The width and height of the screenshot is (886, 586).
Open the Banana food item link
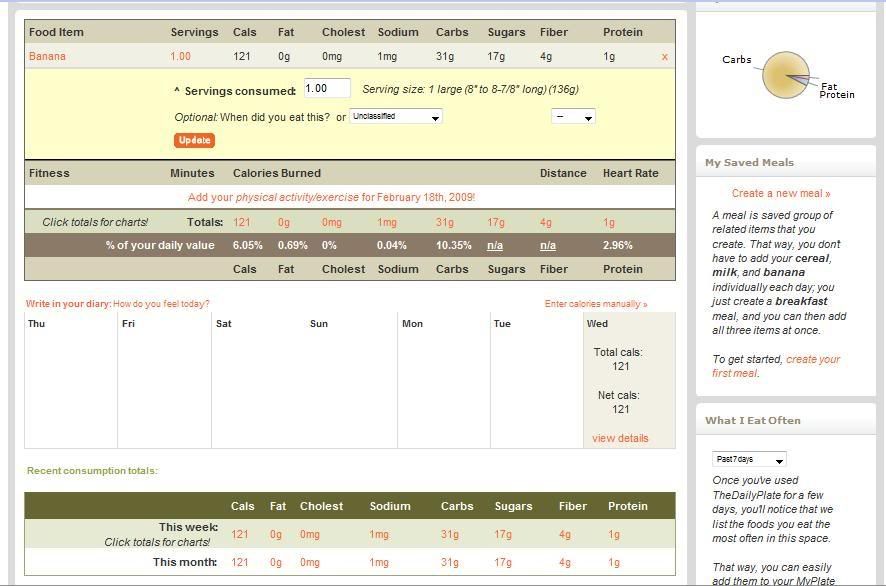[x=47, y=57]
